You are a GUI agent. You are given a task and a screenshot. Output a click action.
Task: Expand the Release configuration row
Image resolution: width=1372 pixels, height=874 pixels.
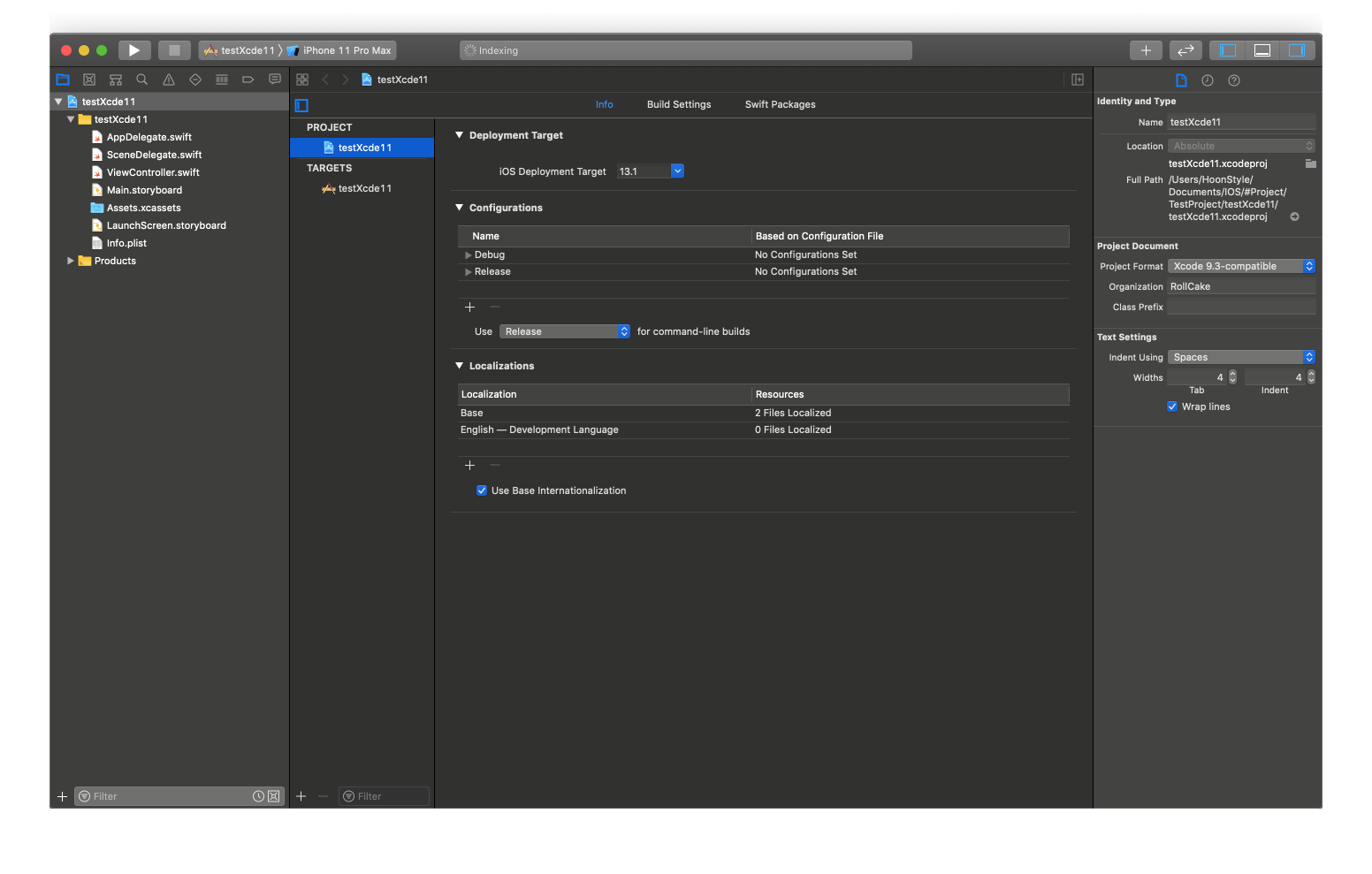tap(469, 271)
